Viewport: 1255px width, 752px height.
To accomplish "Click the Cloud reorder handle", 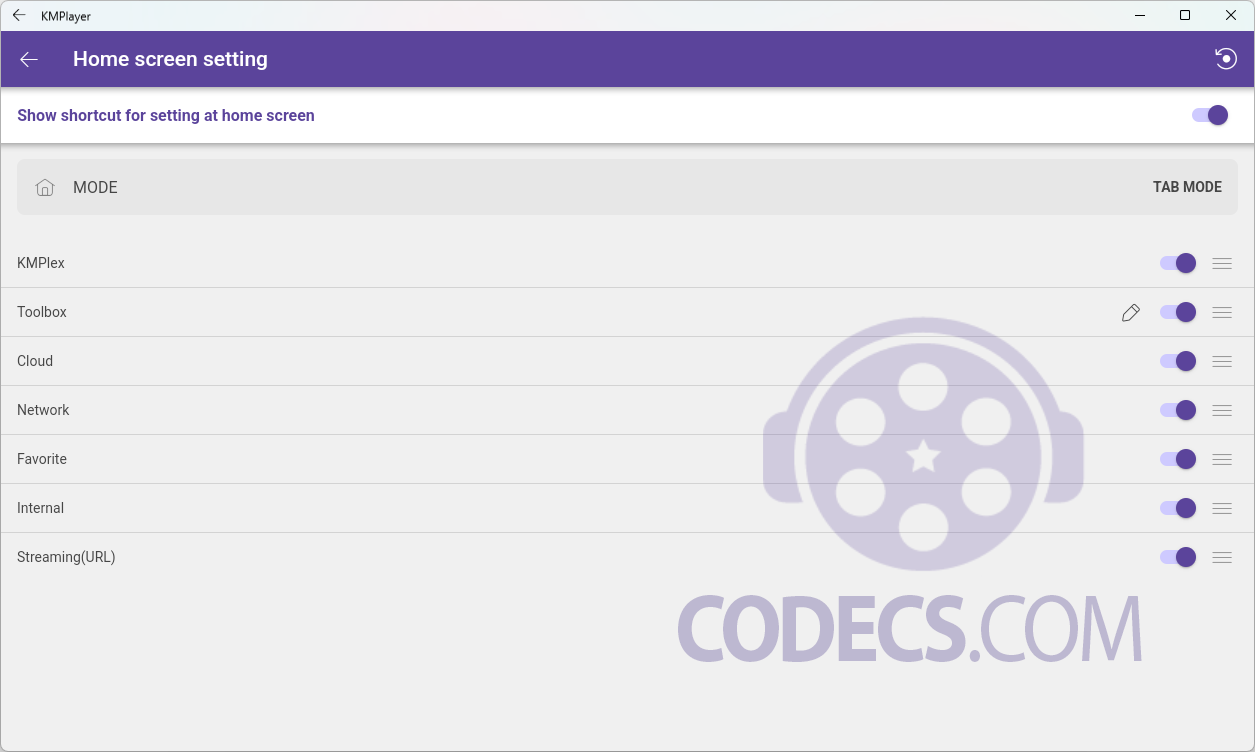I will point(1222,361).
